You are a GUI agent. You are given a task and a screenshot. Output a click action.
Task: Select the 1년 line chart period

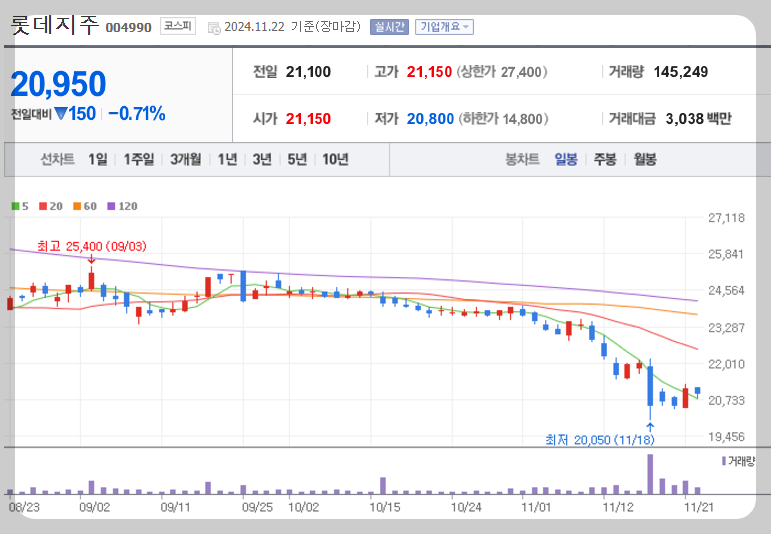(x=227, y=159)
